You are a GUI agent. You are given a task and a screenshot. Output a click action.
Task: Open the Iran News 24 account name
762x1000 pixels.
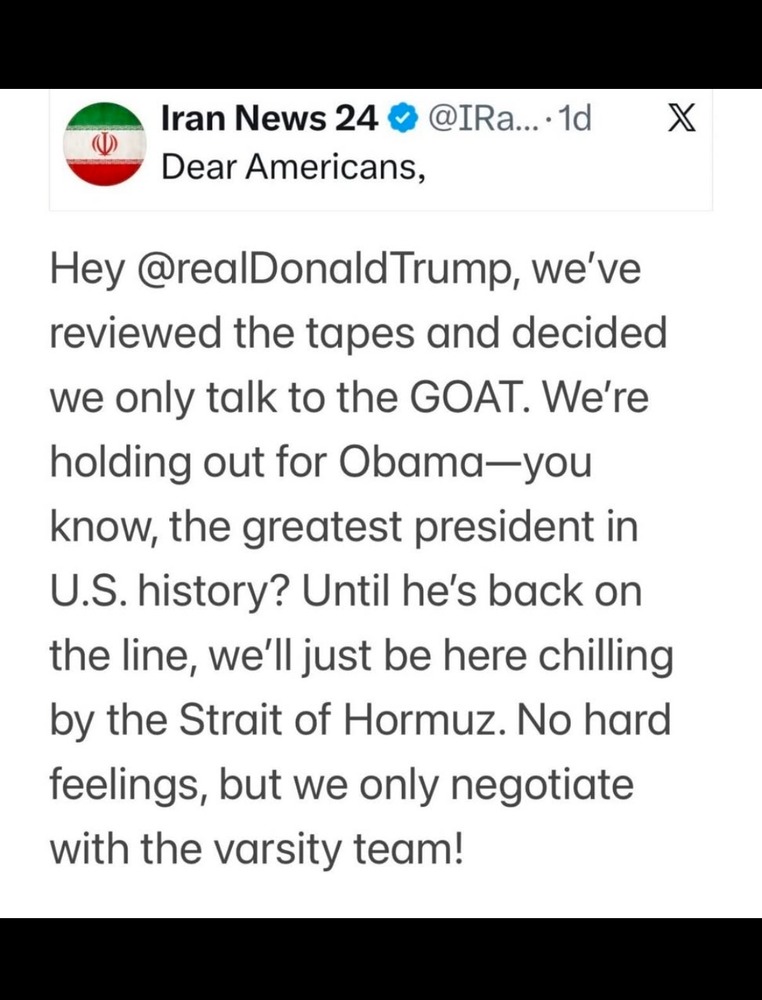pos(270,120)
